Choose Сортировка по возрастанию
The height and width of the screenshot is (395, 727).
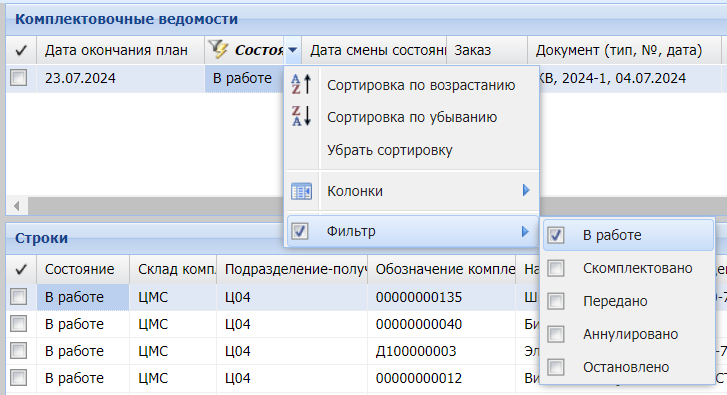[421, 85]
